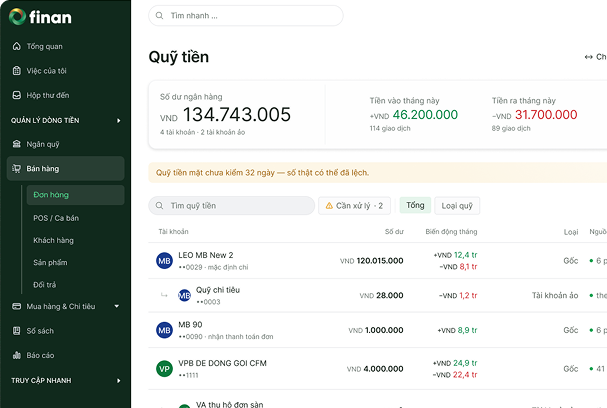The image size is (607, 408).
Task: Select Đơn hàng submenu item
Action: (75, 195)
